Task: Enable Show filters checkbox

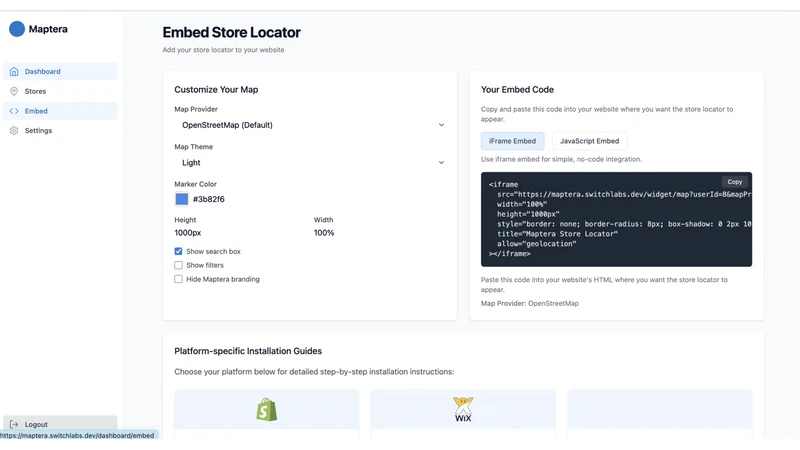Action: pyautogui.click(x=178, y=265)
